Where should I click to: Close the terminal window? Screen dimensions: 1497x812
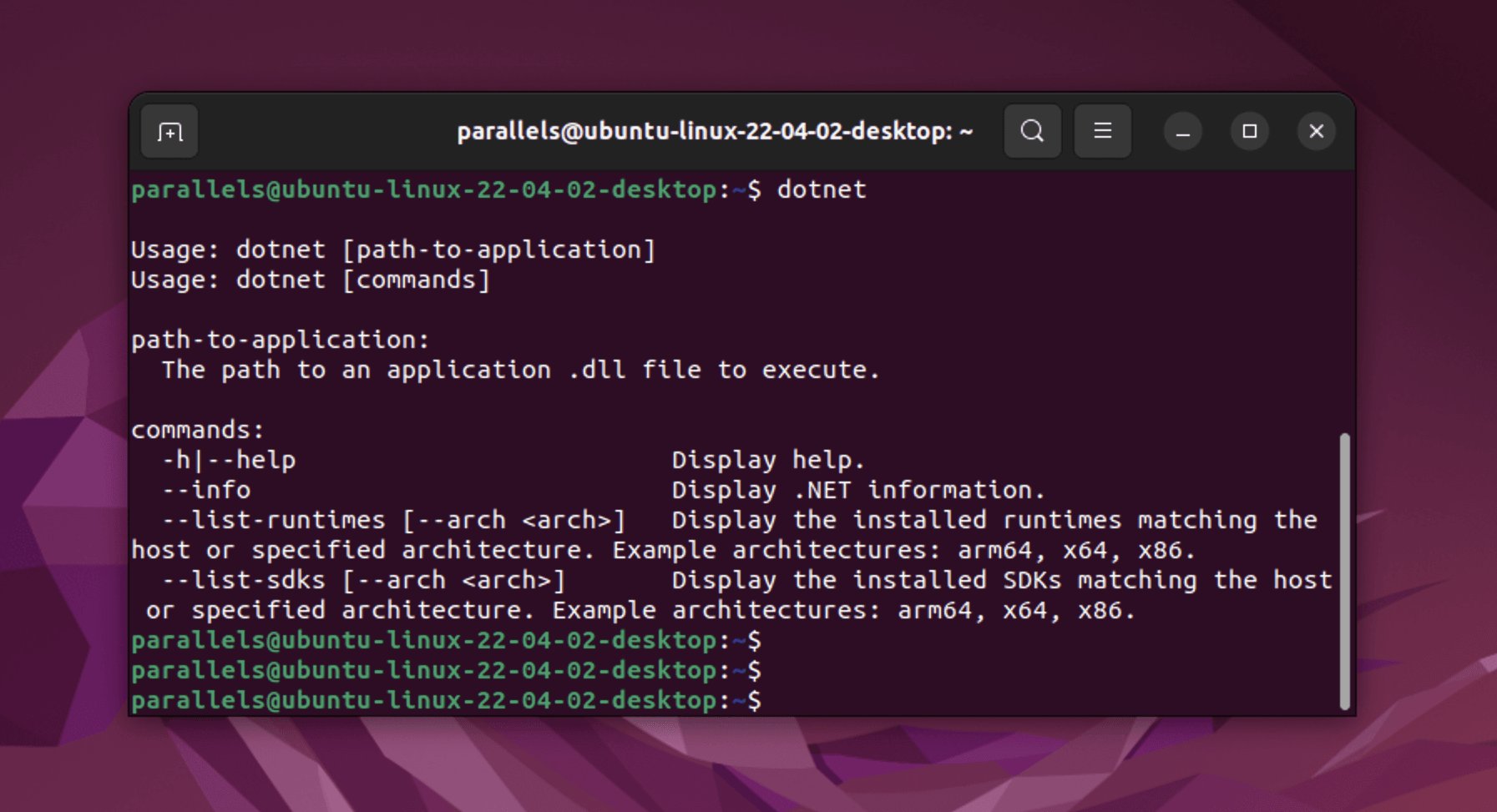pyautogui.click(x=1316, y=132)
